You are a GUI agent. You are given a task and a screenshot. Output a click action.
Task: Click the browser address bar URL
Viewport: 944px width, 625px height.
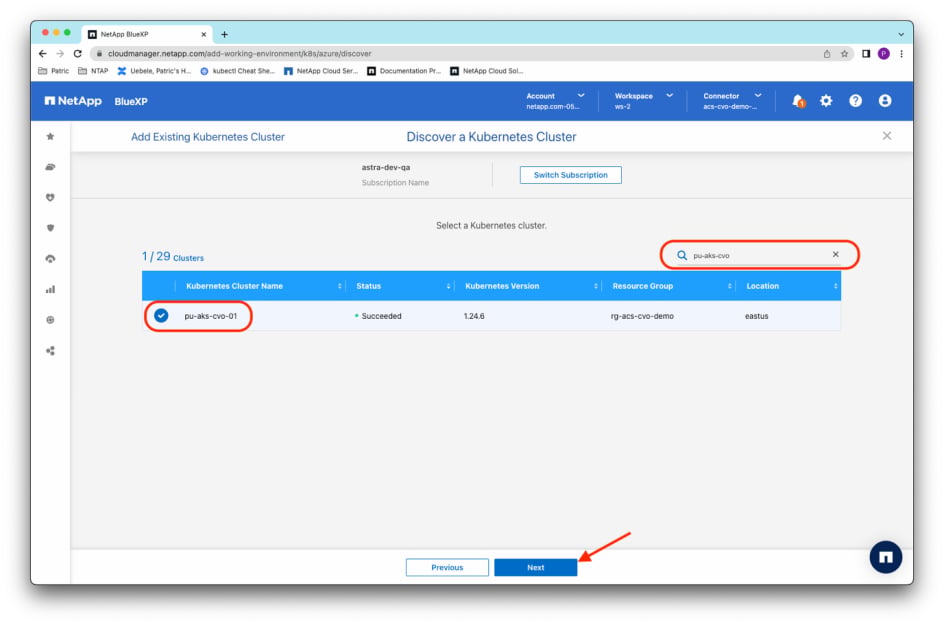(240, 54)
